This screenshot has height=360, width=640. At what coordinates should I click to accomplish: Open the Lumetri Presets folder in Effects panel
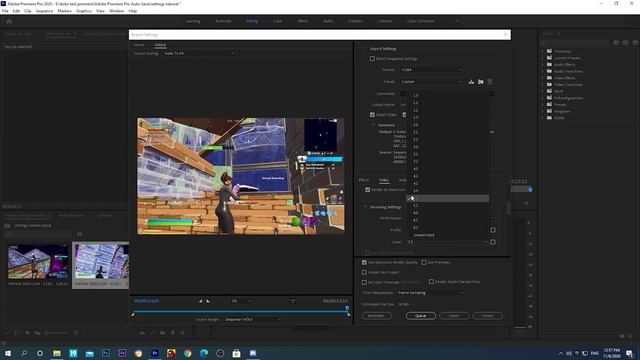tap(567, 58)
